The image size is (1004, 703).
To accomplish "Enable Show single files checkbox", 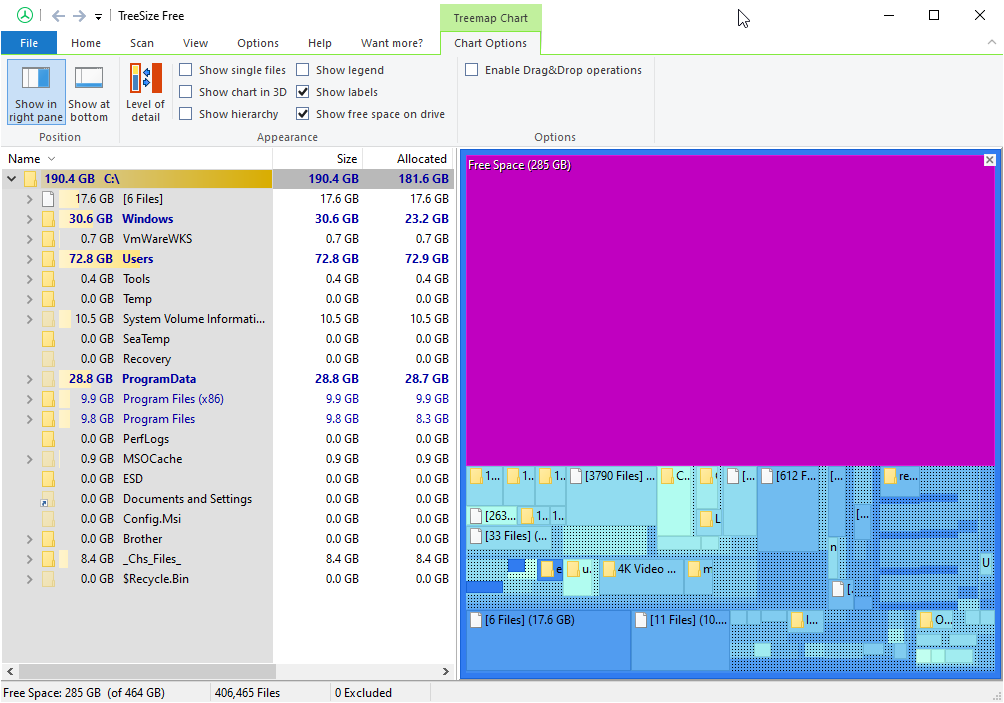I will pos(186,70).
